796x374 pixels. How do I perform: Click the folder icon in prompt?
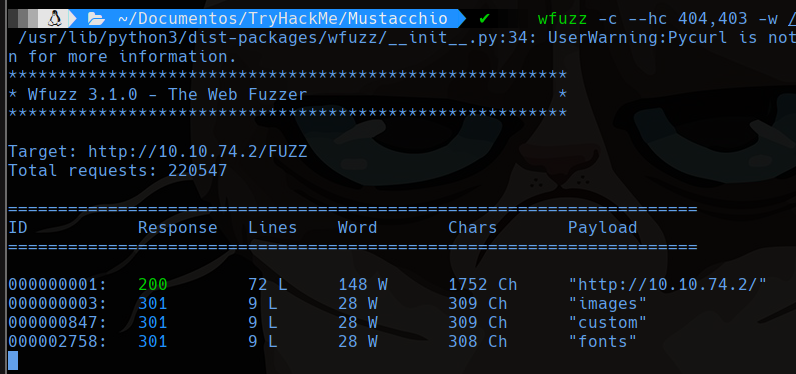(x=96, y=19)
